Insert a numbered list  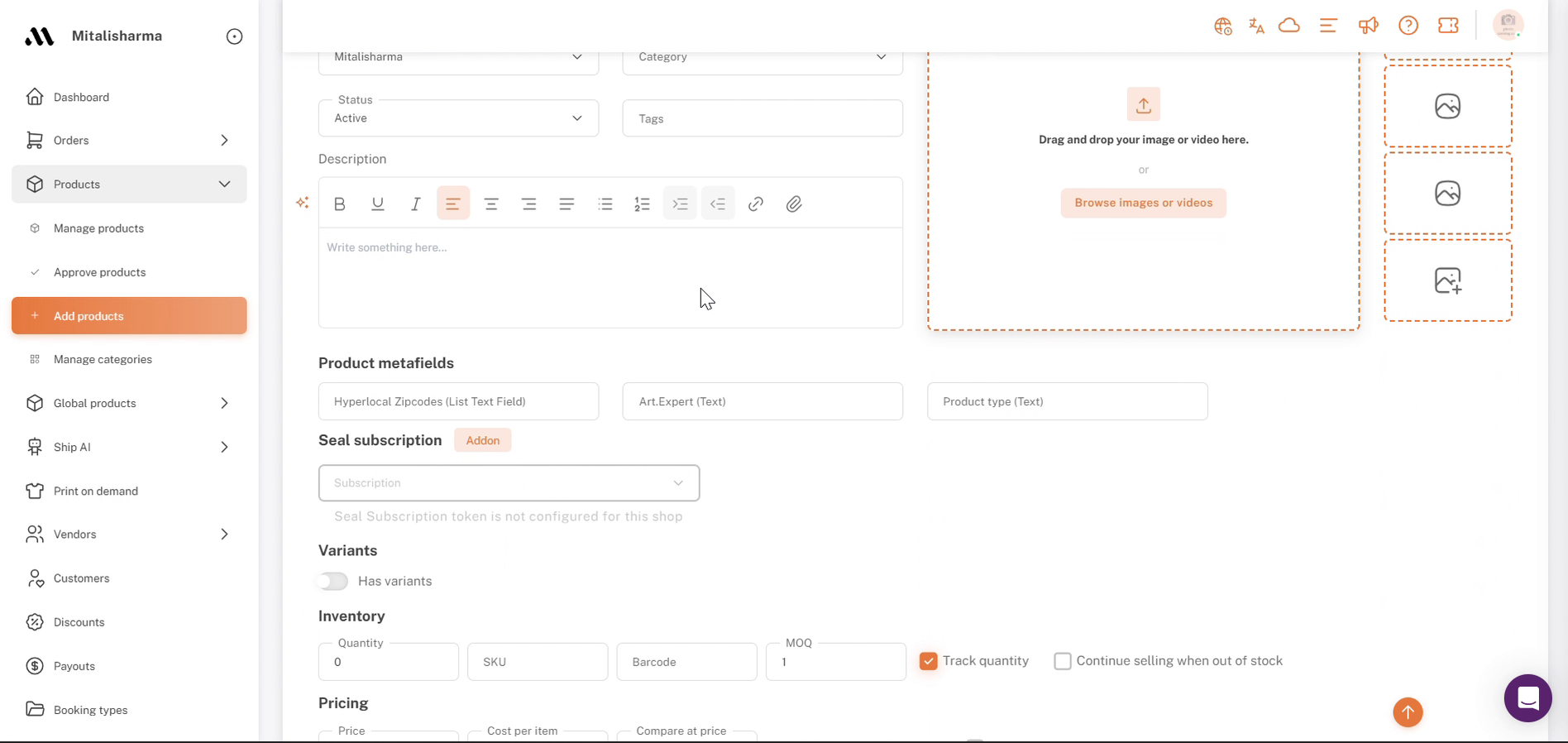pyautogui.click(x=643, y=204)
